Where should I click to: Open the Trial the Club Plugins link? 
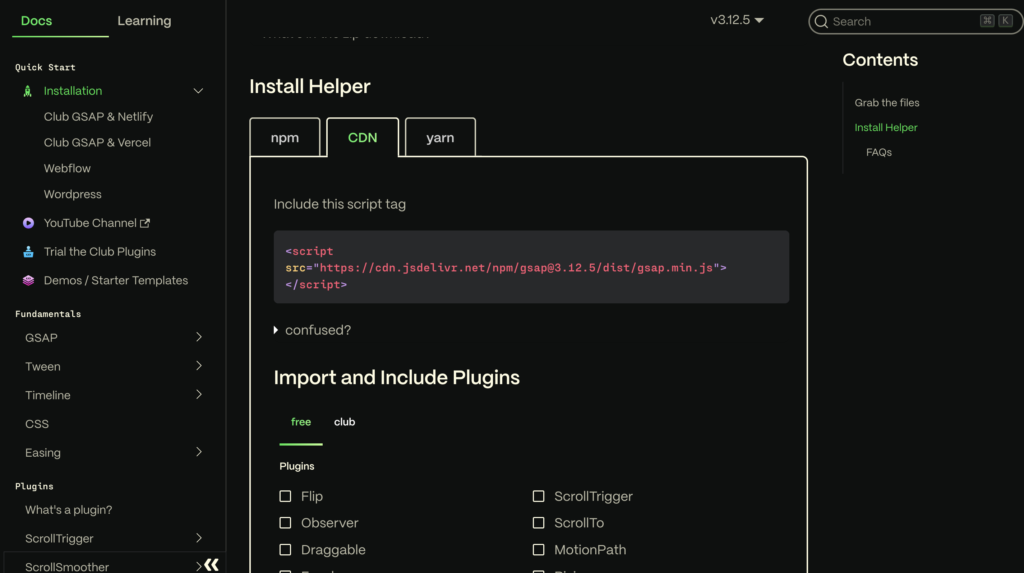(100, 252)
